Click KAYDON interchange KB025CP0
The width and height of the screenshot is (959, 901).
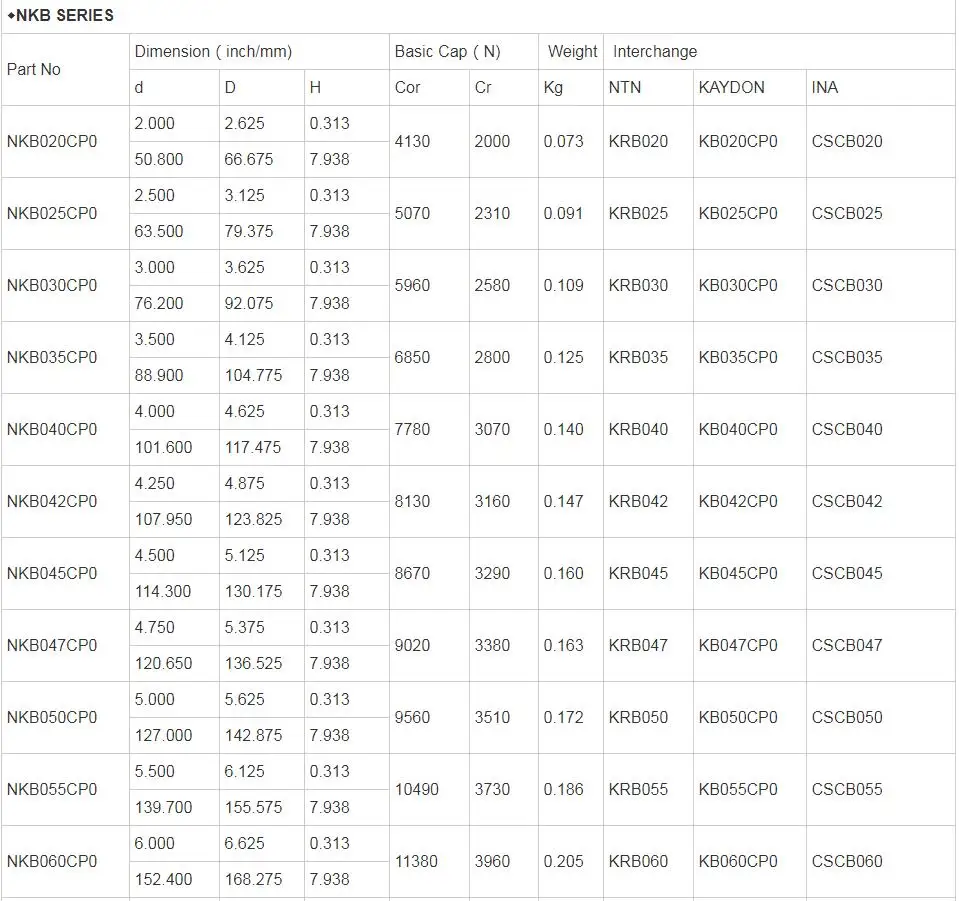[x=738, y=213]
